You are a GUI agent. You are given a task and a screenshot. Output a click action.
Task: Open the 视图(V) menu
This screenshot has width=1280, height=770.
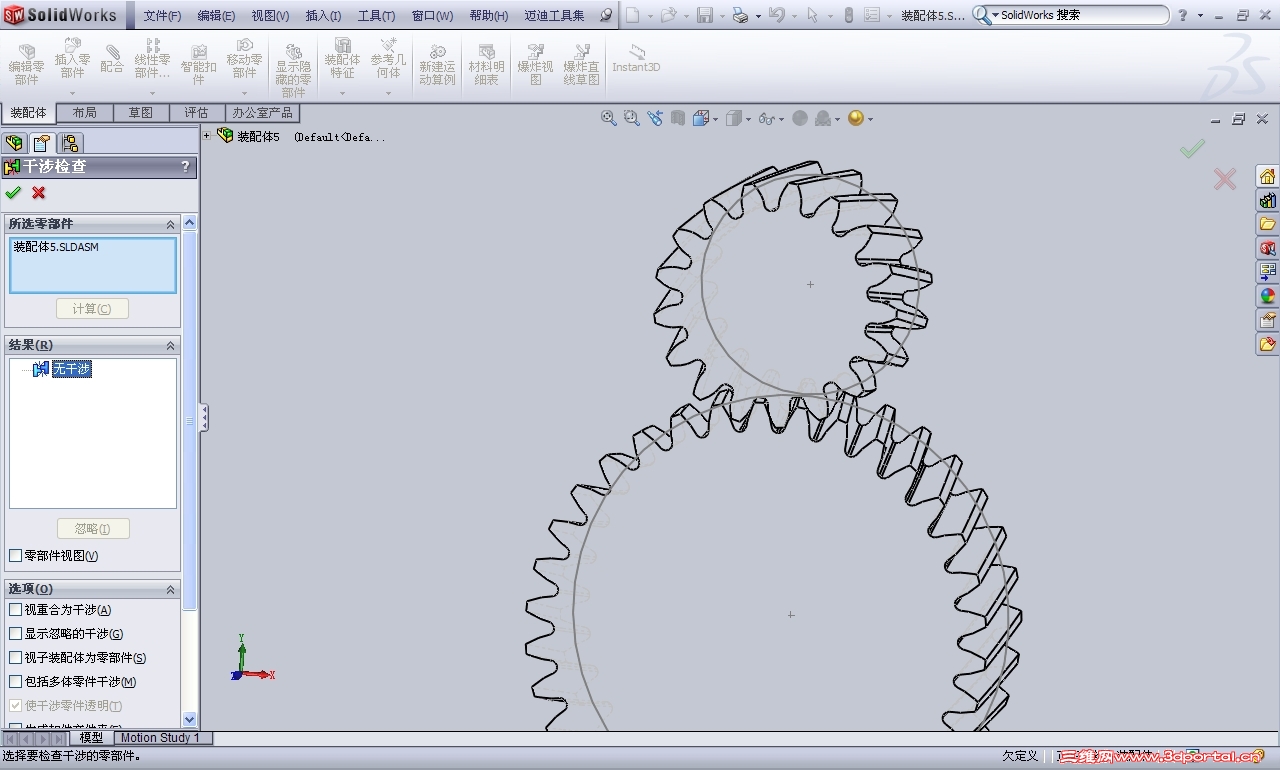pyautogui.click(x=270, y=16)
